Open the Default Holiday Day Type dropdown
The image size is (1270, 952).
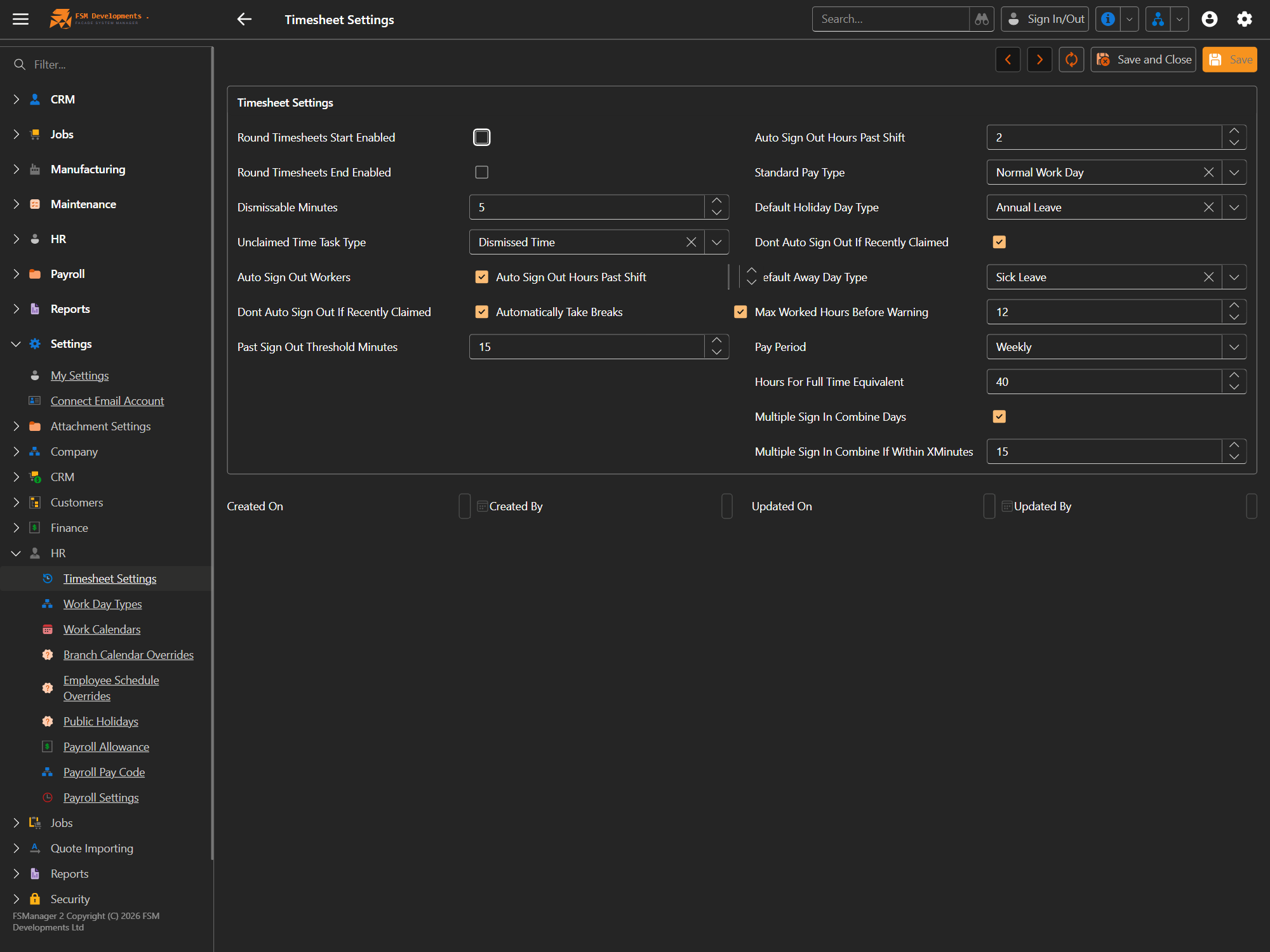(1234, 208)
